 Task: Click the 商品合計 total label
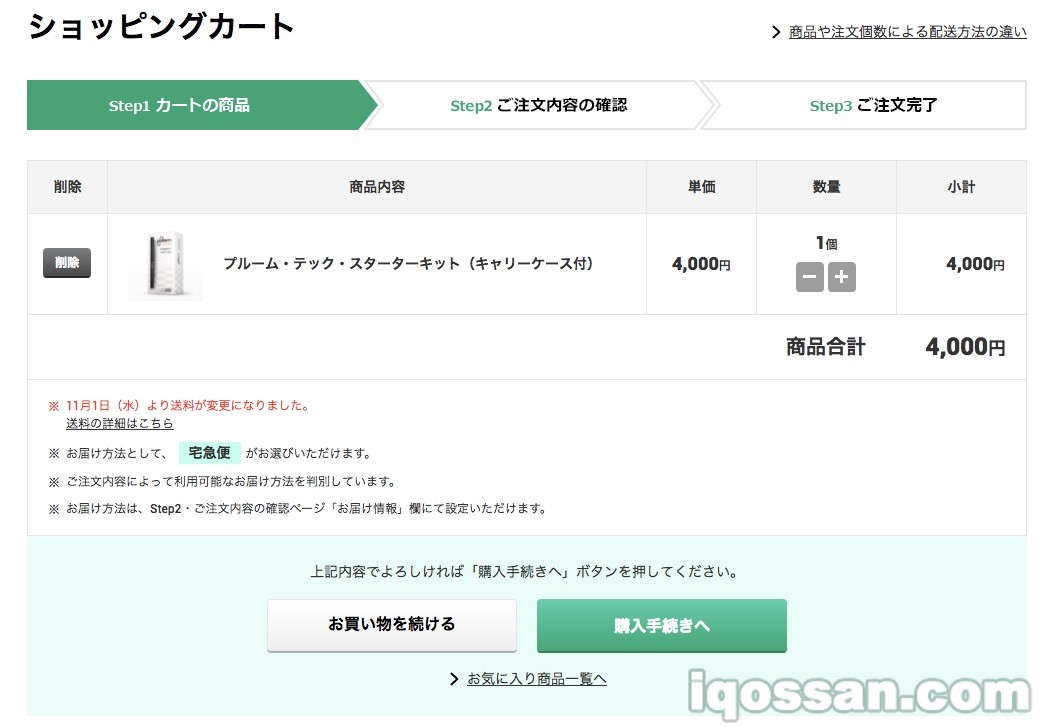826,346
